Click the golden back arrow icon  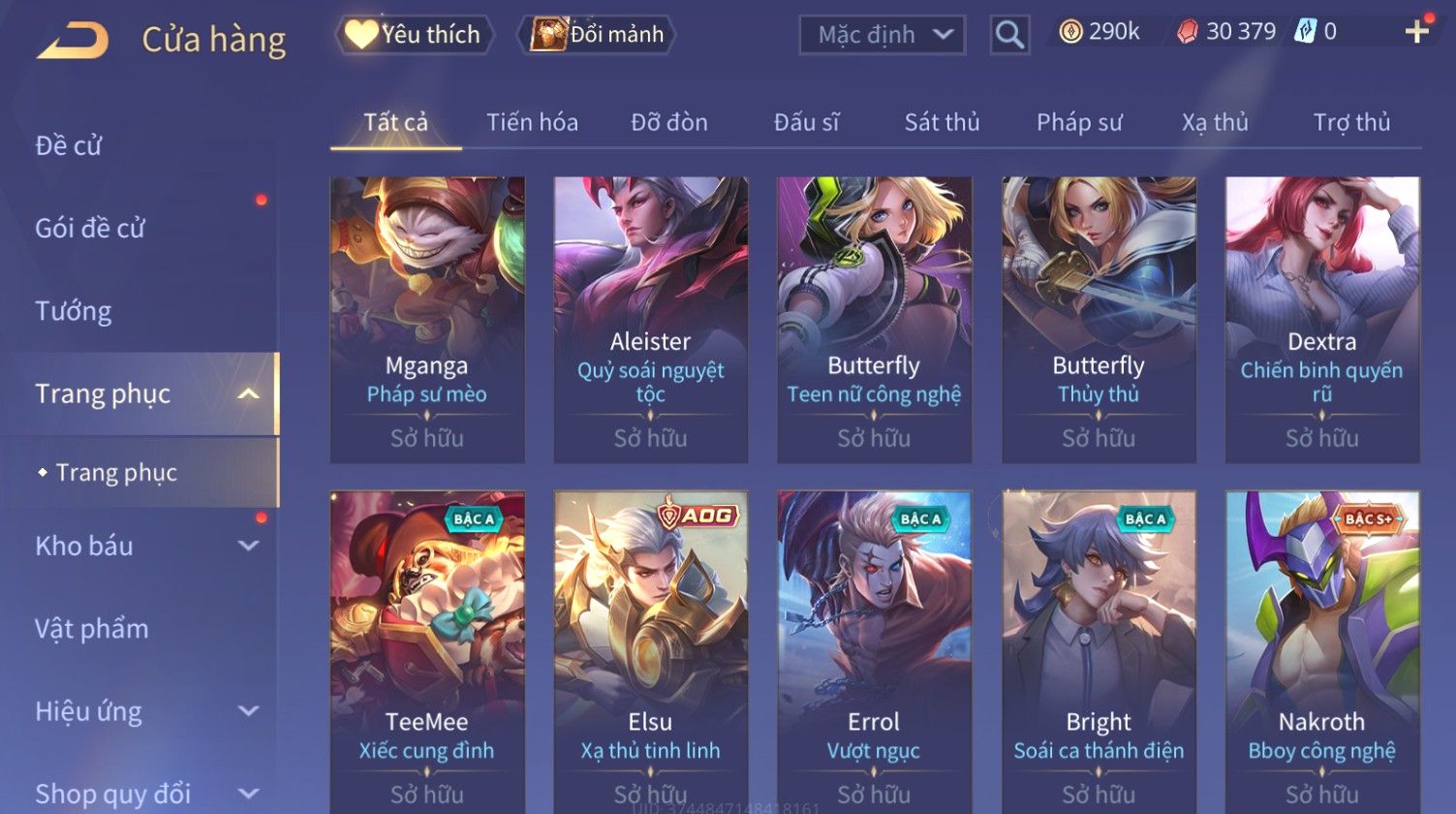[x=73, y=41]
